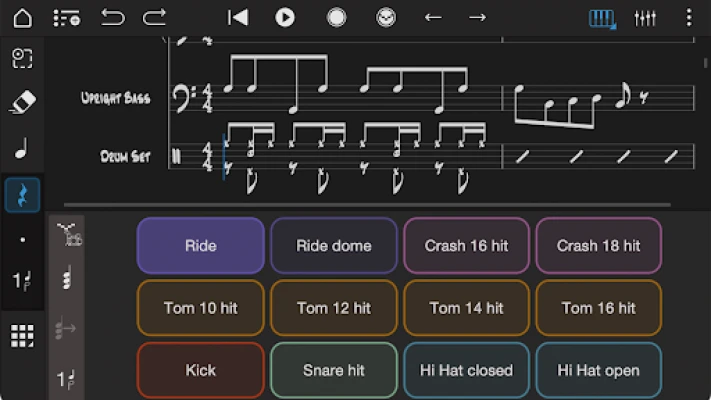
Task: Toggle the piano keyboard input panel
Action: [602, 18]
